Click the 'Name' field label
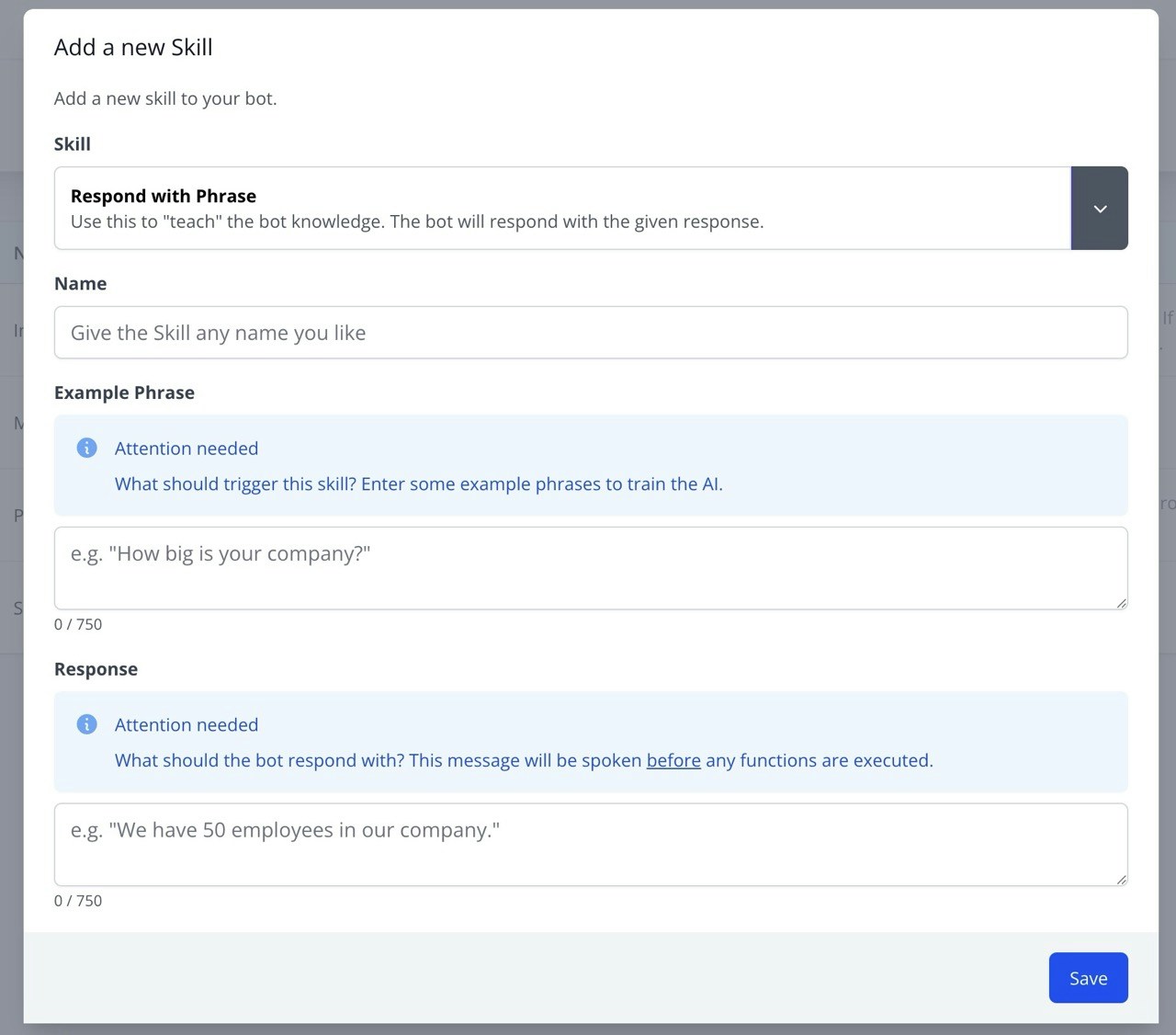The width and height of the screenshot is (1176, 1035). tap(80, 283)
